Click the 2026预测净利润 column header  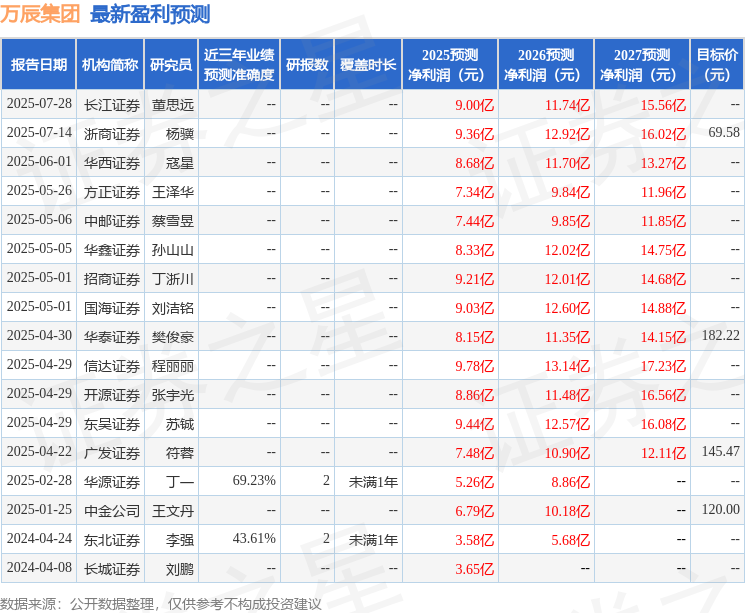(x=546, y=64)
